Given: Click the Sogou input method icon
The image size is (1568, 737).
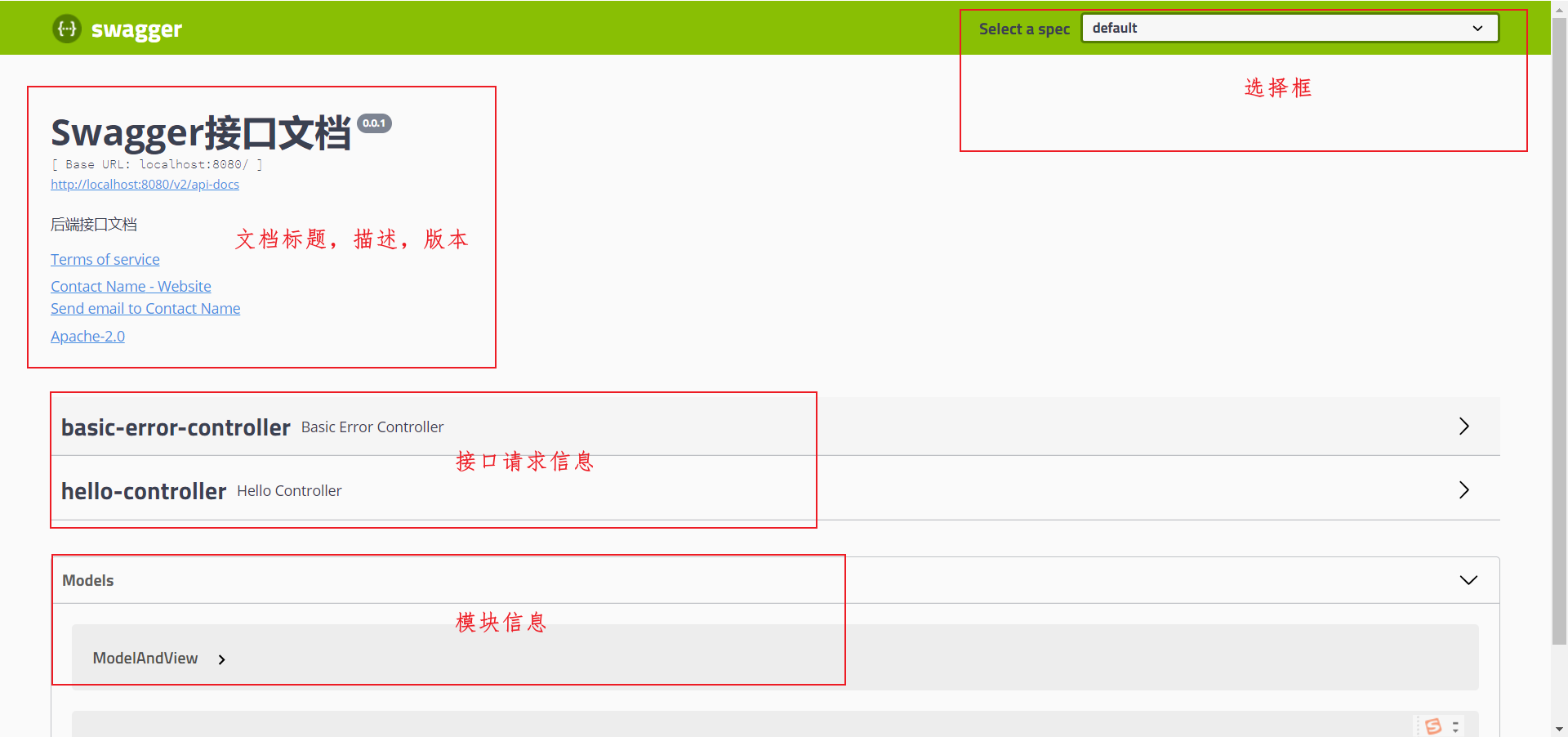Looking at the screenshot, I should (x=1433, y=726).
